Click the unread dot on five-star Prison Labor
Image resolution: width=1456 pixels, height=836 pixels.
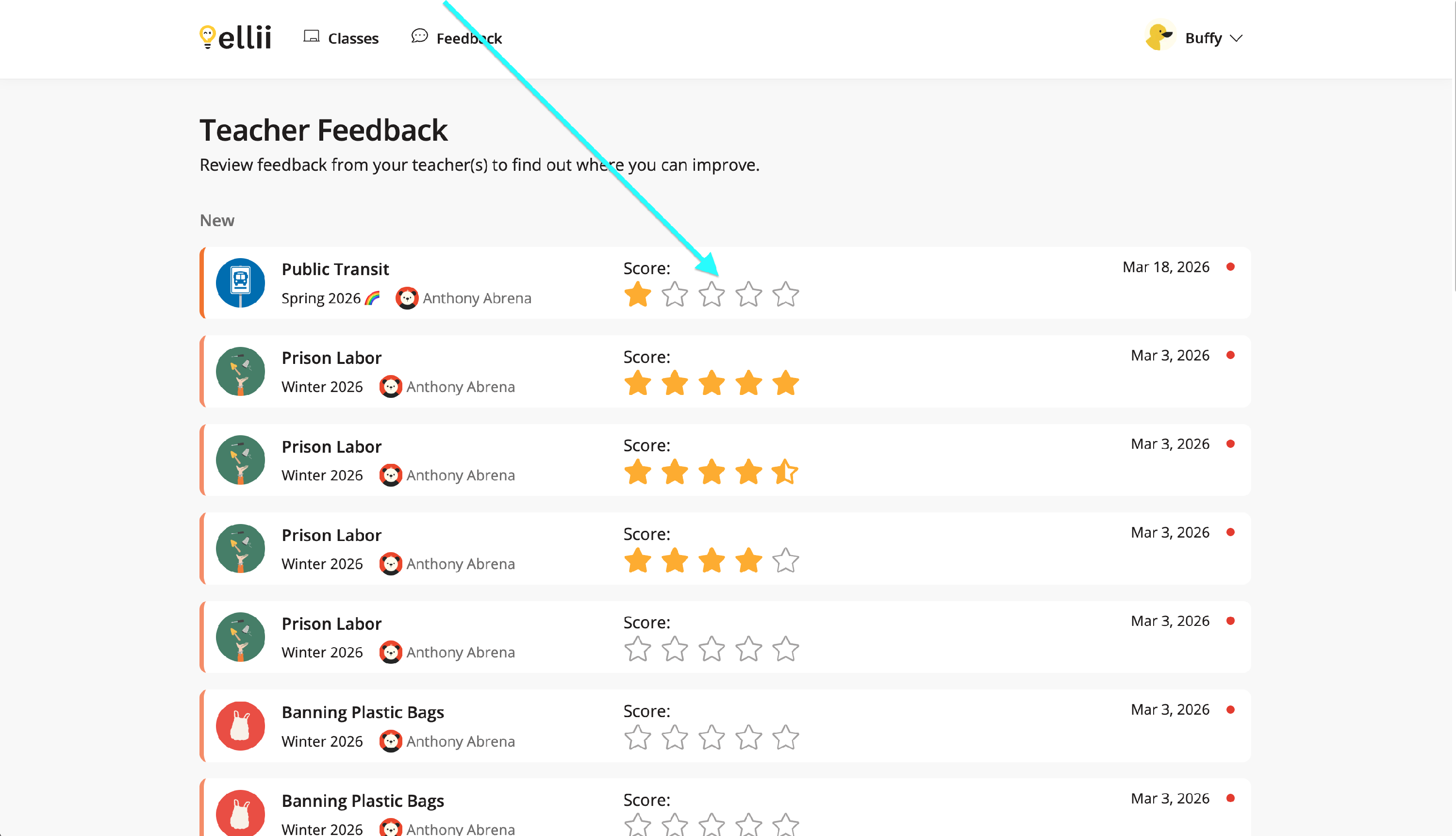(1230, 356)
